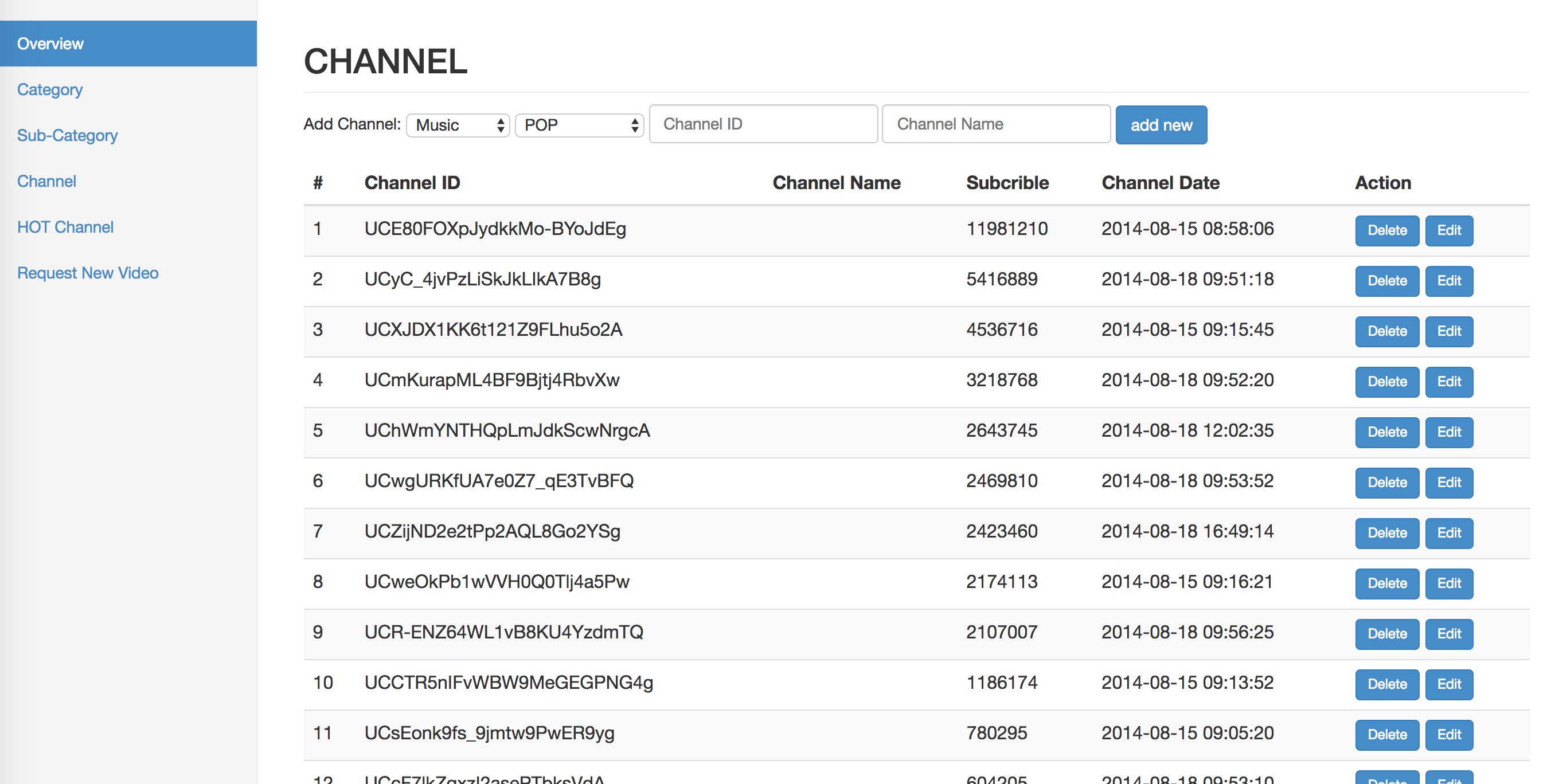Edit row 7 channel entry
The width and height of the screenshot is (1547, 784).
pyautogui.click(x=1448, y=533)
